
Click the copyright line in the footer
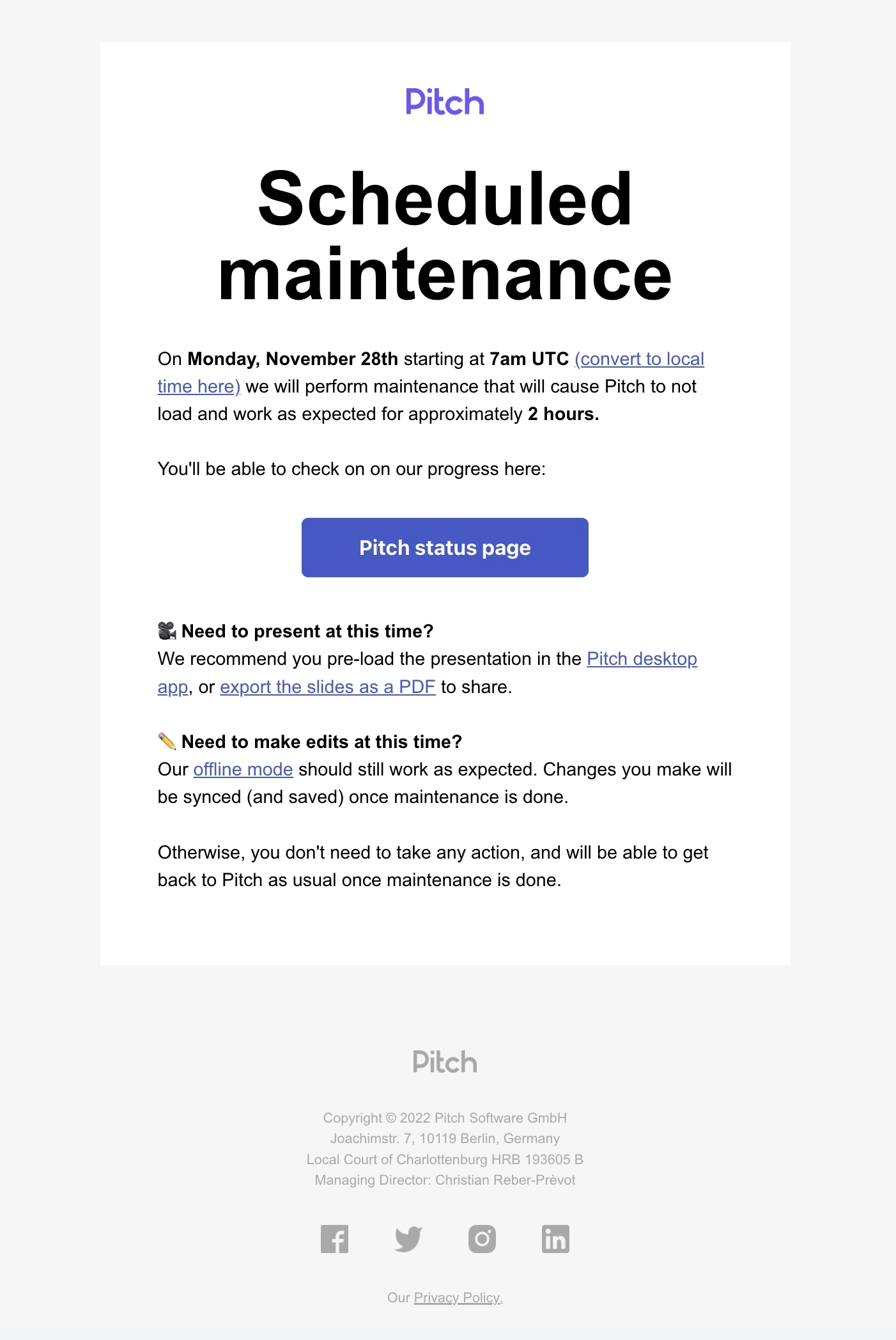[x=445, y=1118]
